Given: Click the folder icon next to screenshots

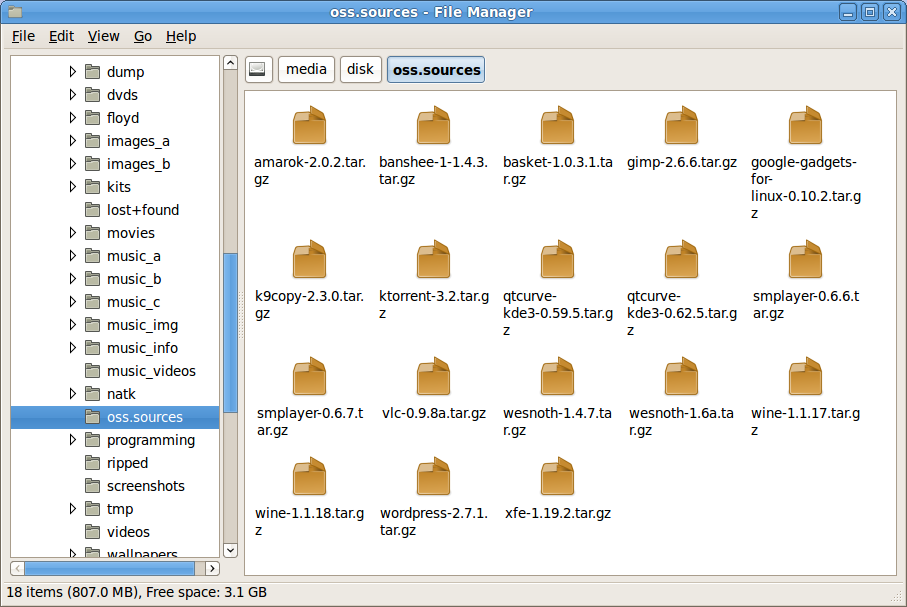Looking at the screenshot, I should (93, 485).
